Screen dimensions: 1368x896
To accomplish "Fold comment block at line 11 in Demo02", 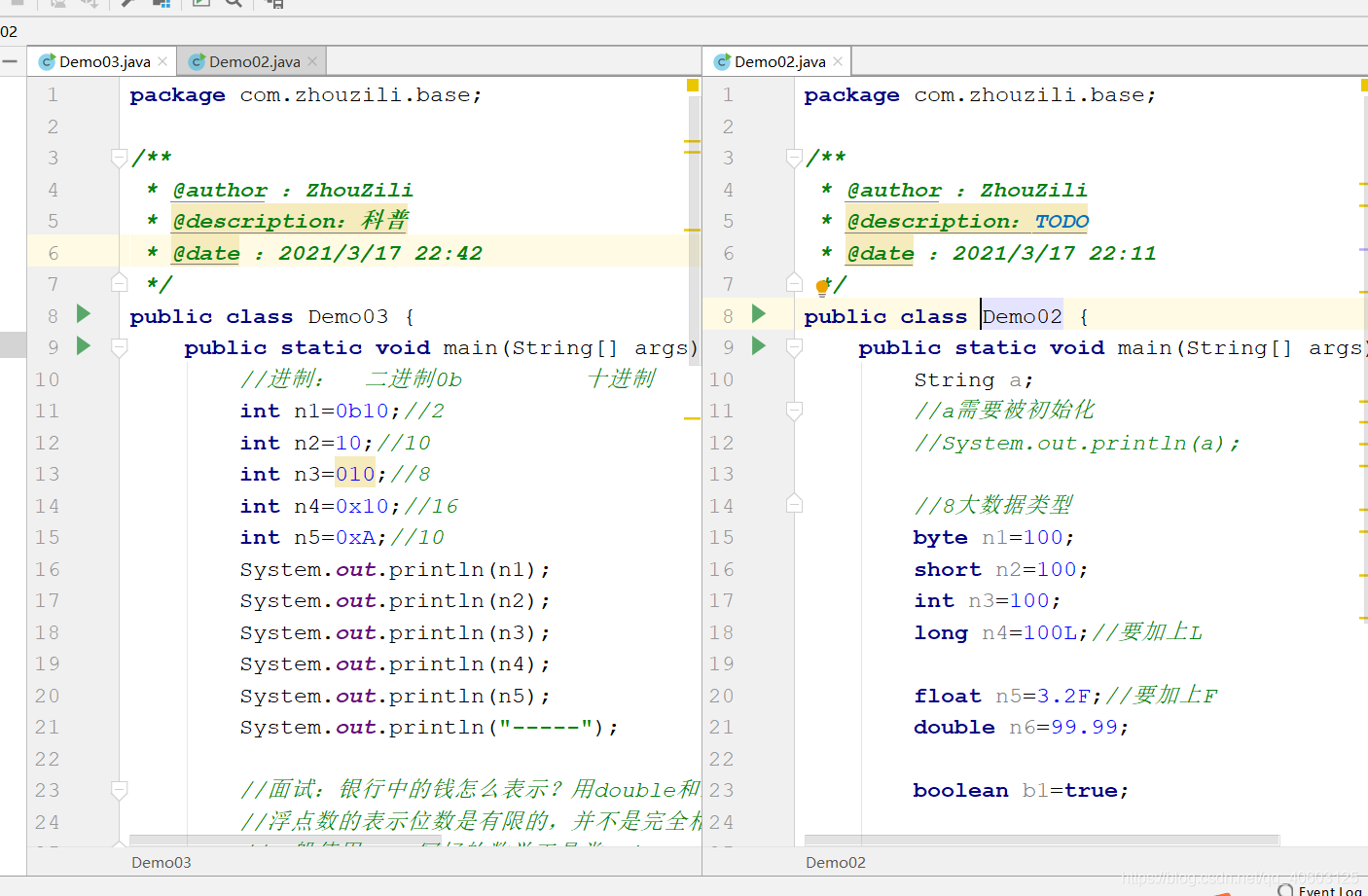I will point(794,411).
